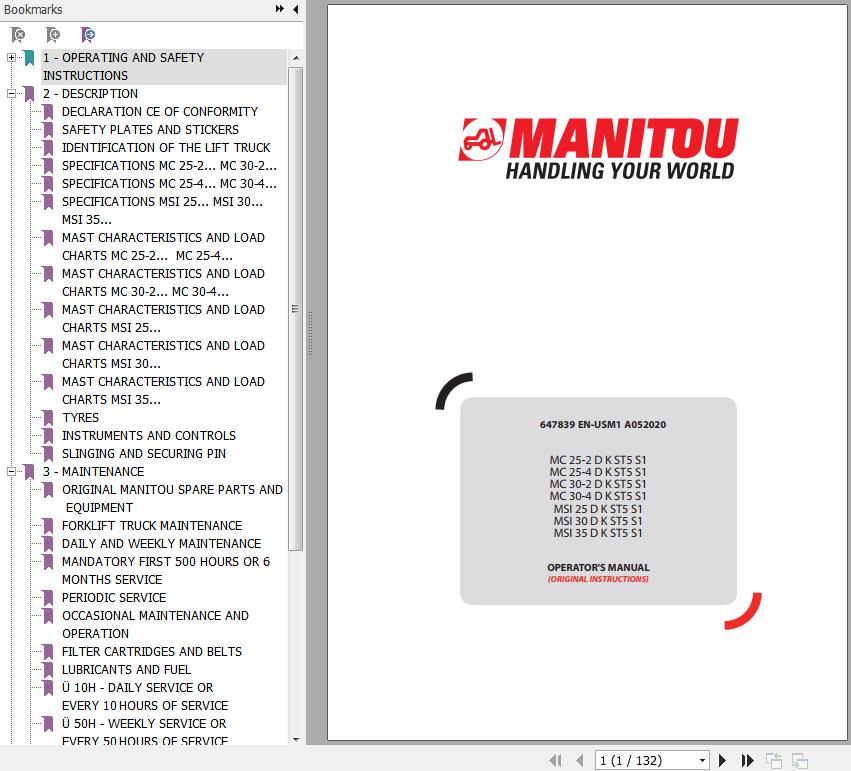The width and height of the screenshot is (851, 771).
Task: Click the double-arrow expand panel icon
Action: click(x=280, y=9)
